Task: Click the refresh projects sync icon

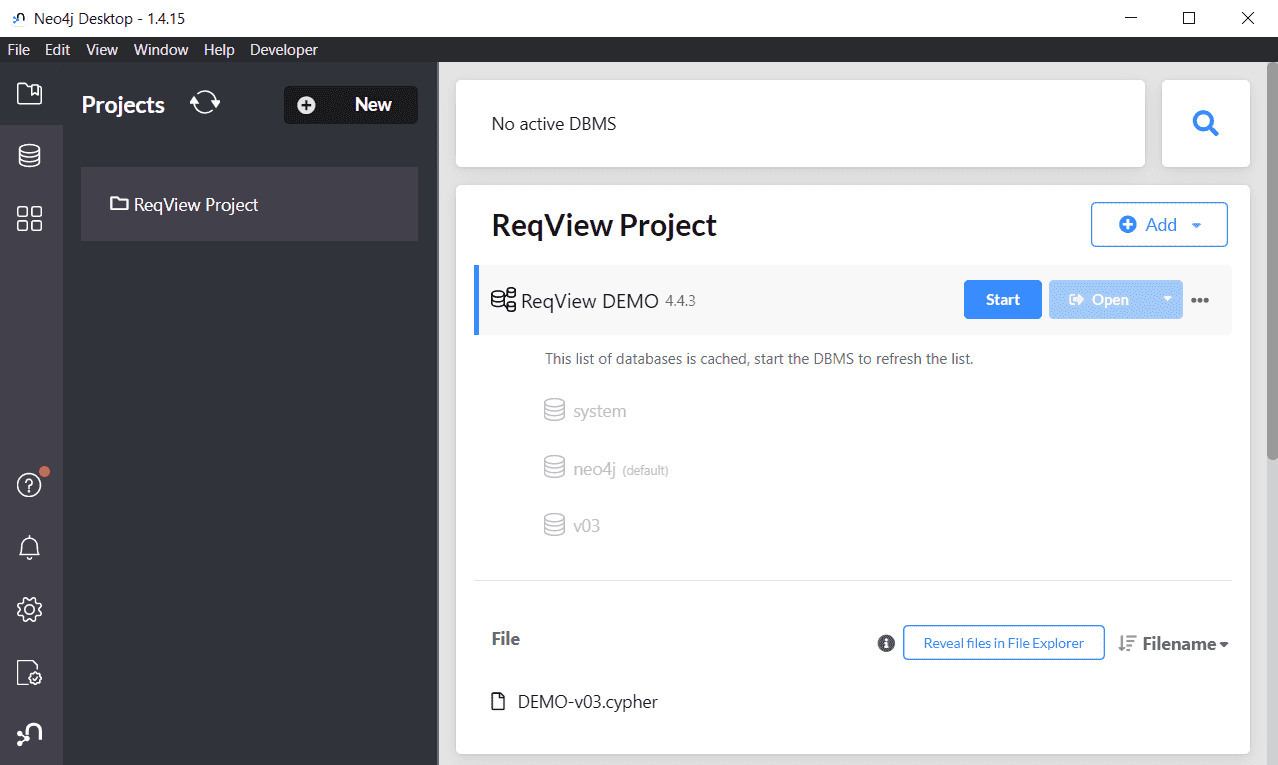Action: click(x=205, y=103)
